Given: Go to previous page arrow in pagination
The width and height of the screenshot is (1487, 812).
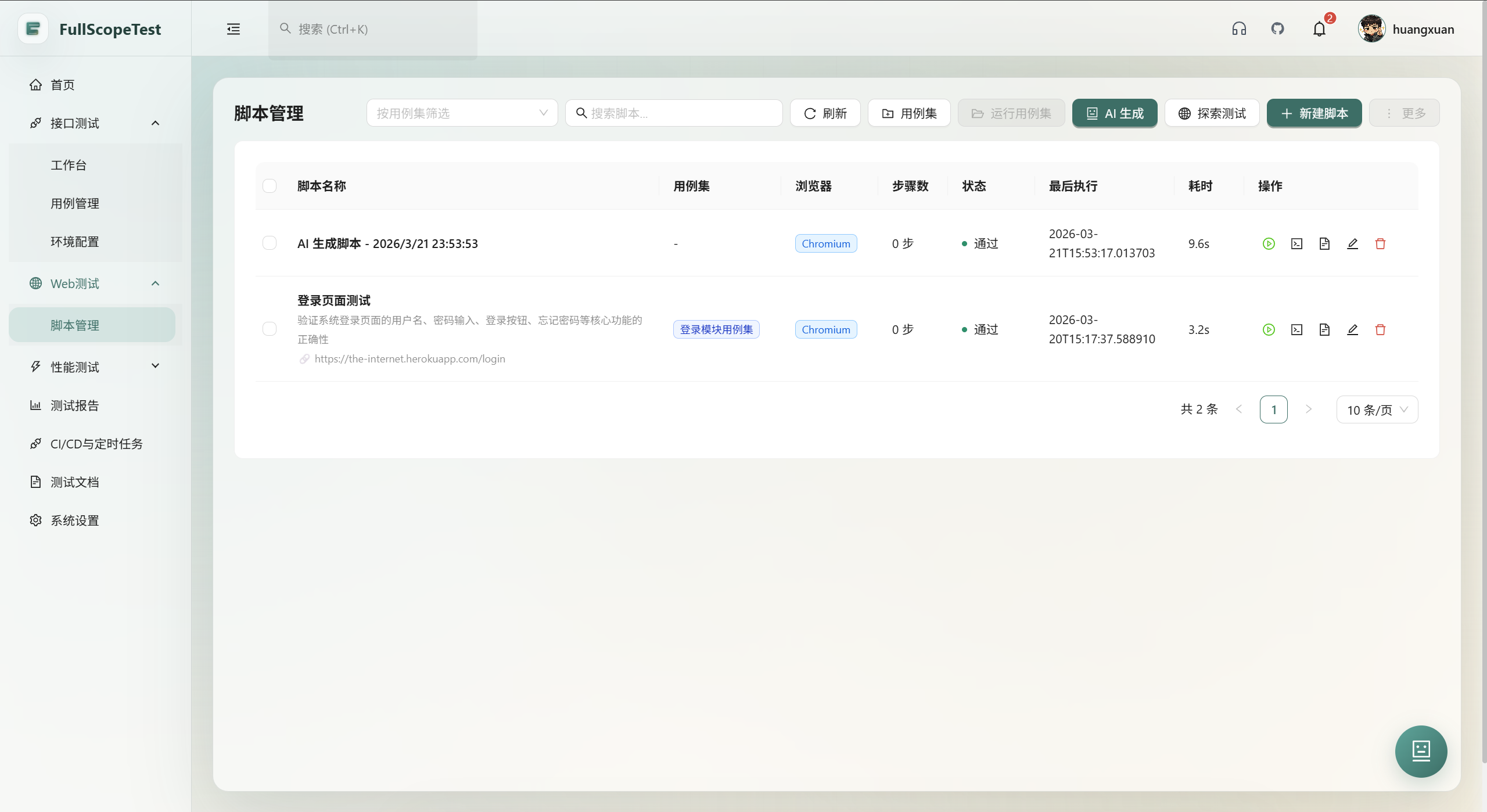Looking at the screenshot, I should pos(1238,409).
